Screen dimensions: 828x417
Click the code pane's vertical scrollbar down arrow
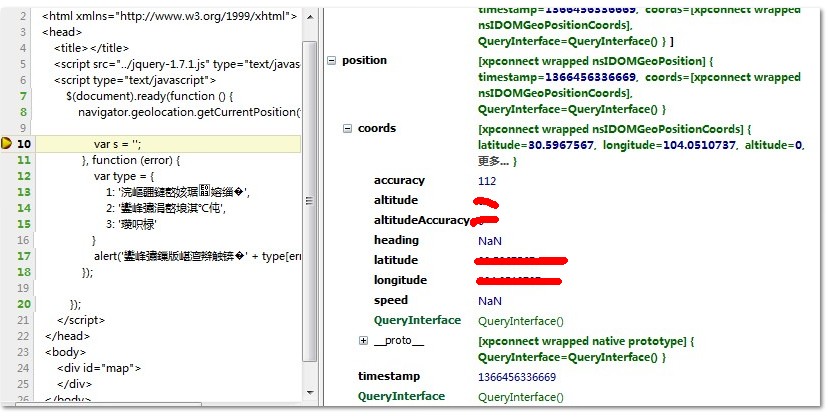(310, 392)
